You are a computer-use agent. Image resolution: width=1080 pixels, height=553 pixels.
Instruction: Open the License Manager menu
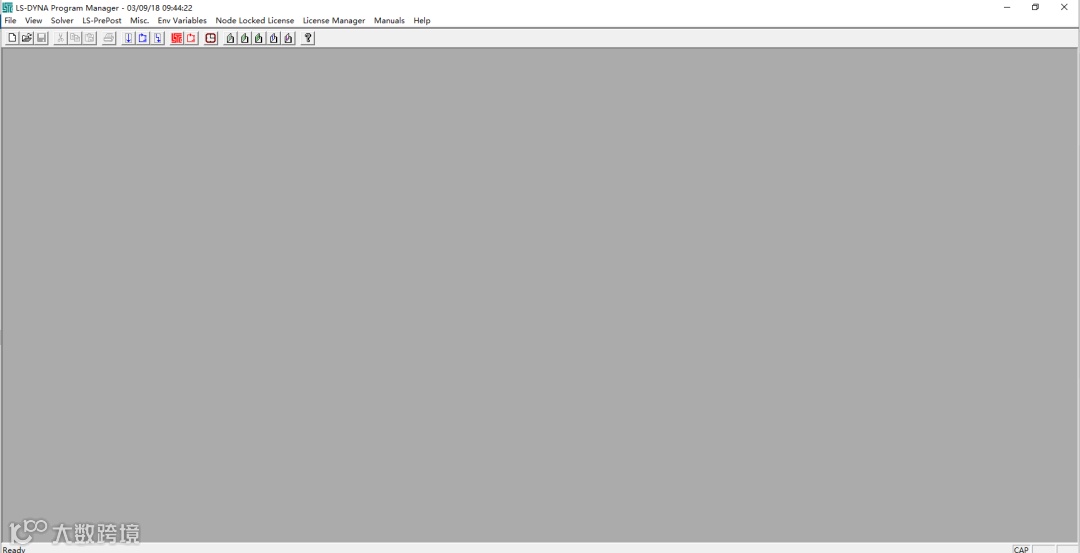click(334, 21)
